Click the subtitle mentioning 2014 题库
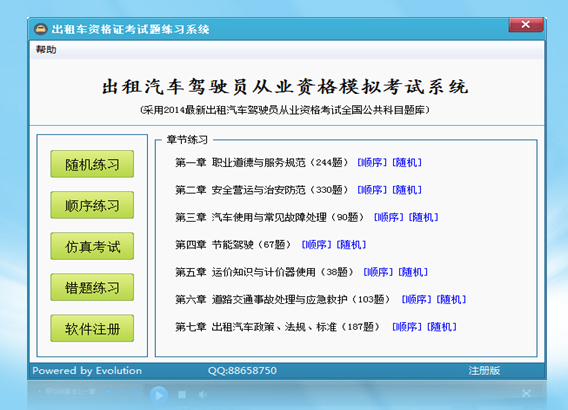 click(x=285, y=110)
